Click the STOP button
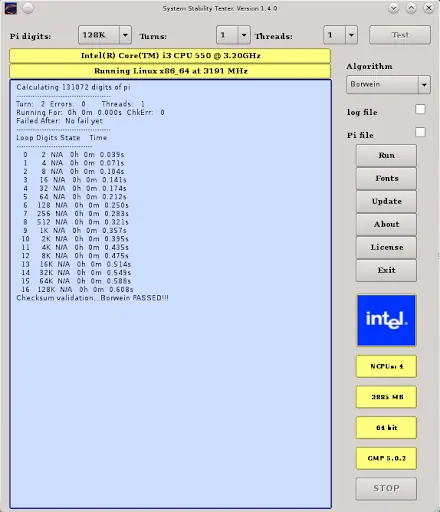The width and height of the screenshot is (440, 512). (x=386, y=488)
